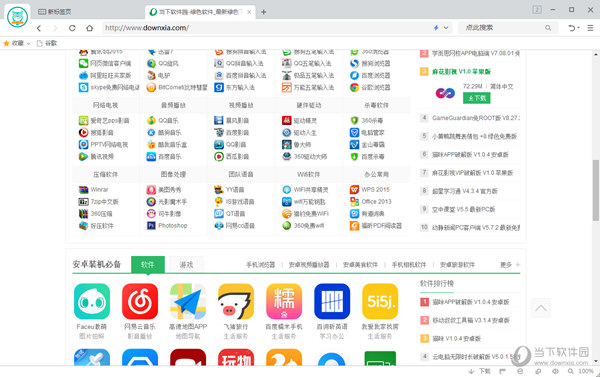Expand the dropdown arrow beside lightning icon
Image resolution: width=600 pixels, height=377 pixels.
pyautogui.click(x=446, y=28)
